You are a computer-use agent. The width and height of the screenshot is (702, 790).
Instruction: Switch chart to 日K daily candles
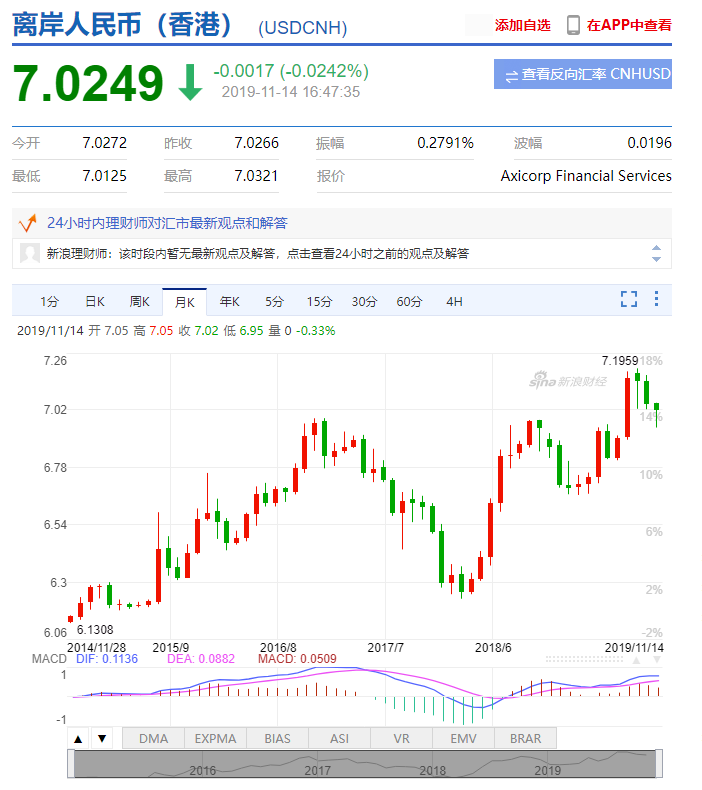click(x=95, y=301)
